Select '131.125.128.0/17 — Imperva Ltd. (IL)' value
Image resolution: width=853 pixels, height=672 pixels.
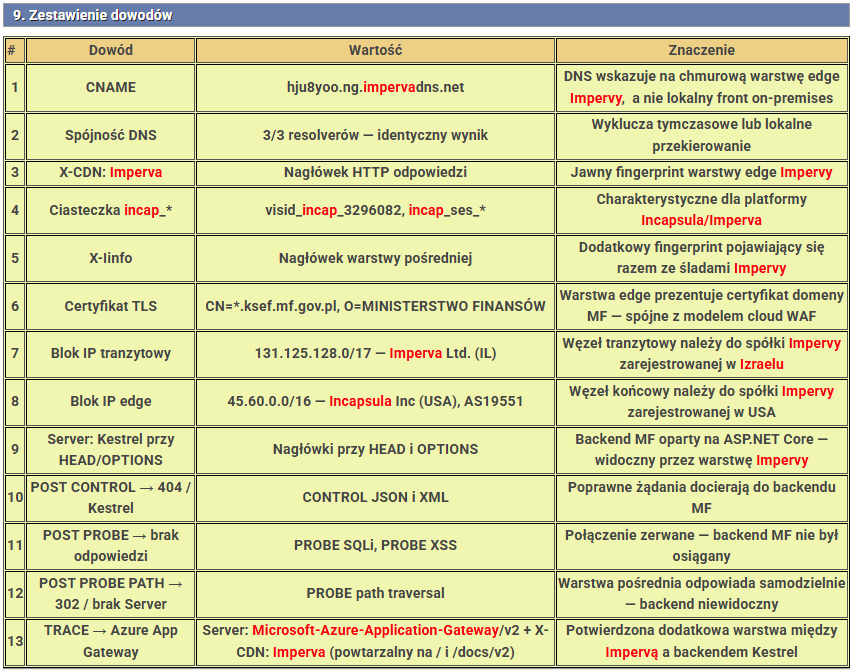[x=375, y=354]
